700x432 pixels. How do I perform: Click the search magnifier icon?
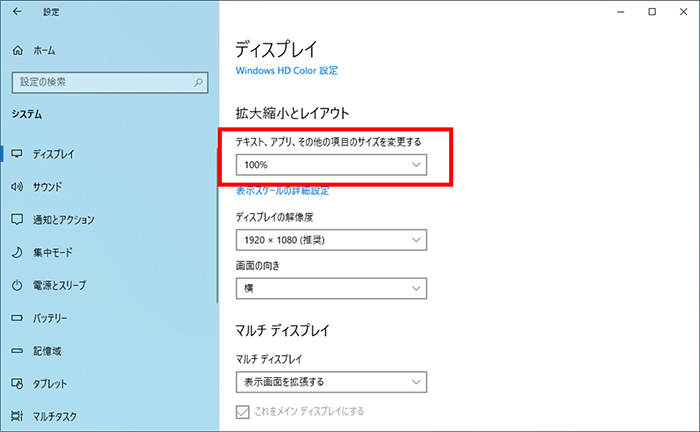[x=199, y=82]
